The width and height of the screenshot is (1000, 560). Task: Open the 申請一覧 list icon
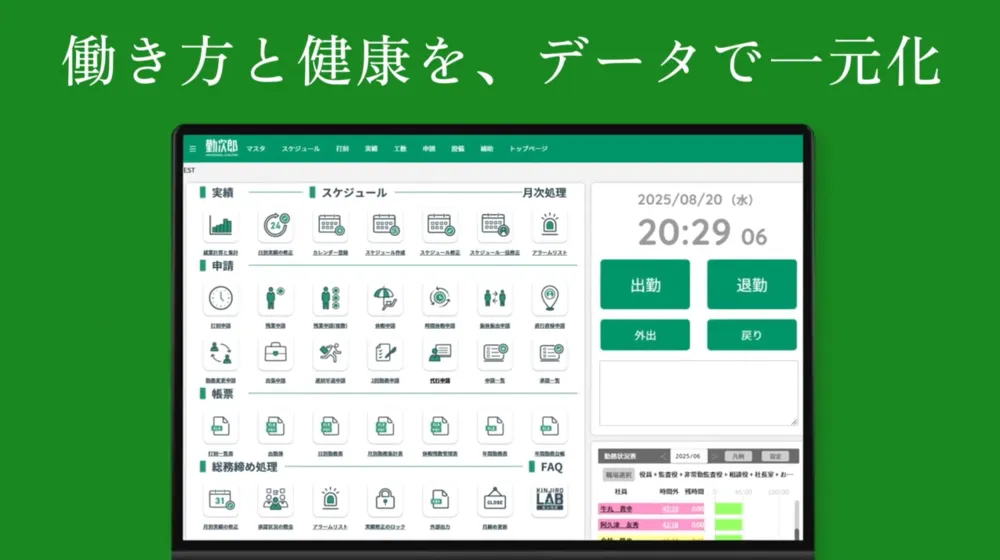tap(495, 353)
